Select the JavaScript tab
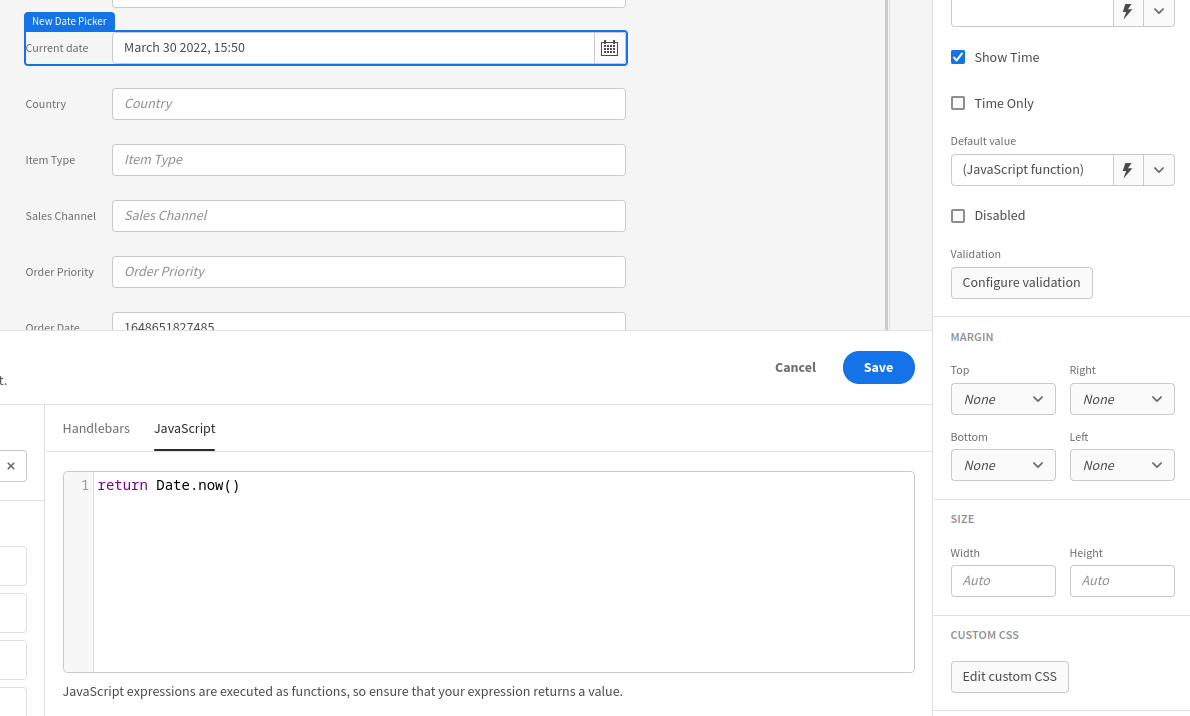This screenshot has width=1190, height=716. [184, 428]
